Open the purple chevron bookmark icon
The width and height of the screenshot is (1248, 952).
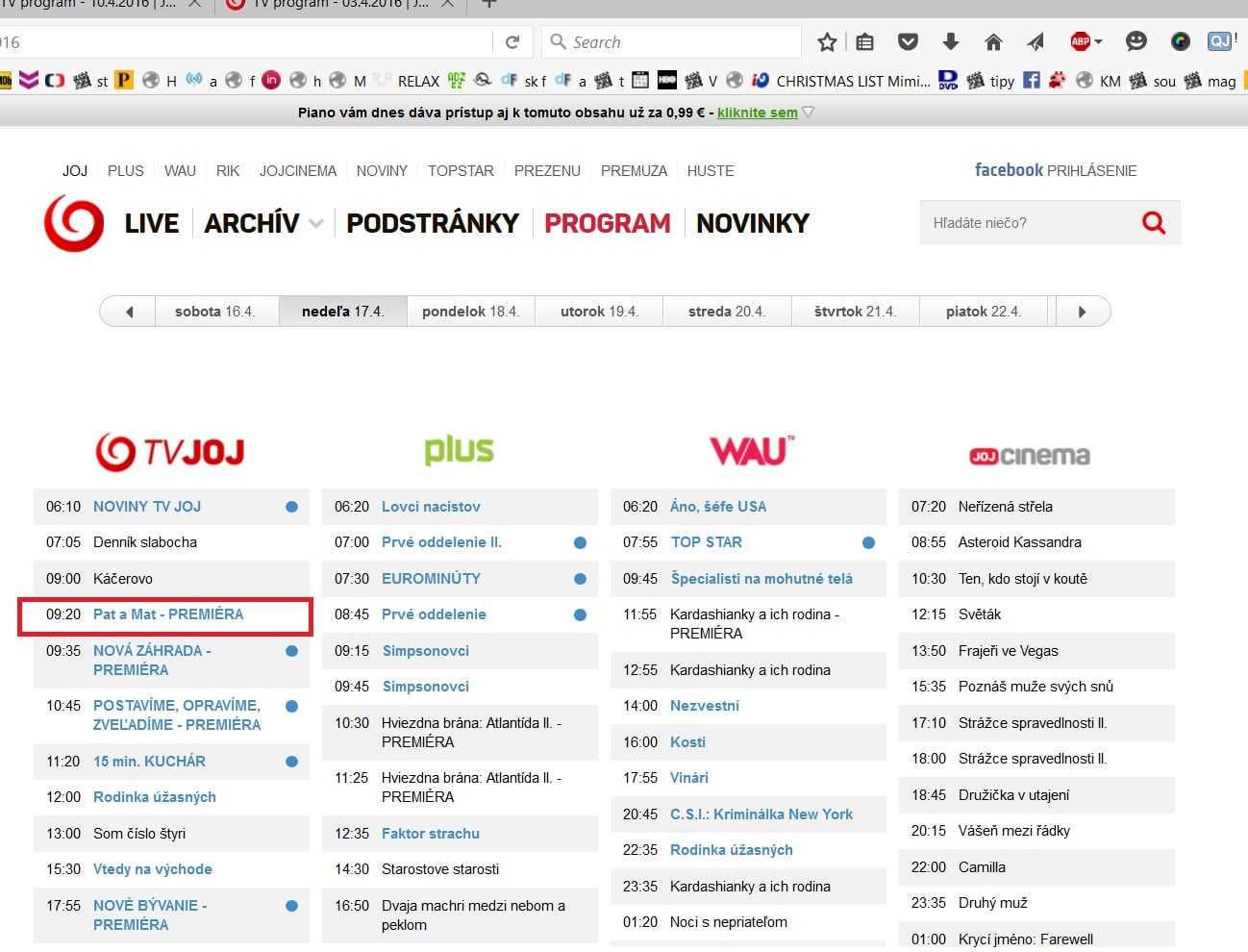pyautogui.click(x=29, y=81)
